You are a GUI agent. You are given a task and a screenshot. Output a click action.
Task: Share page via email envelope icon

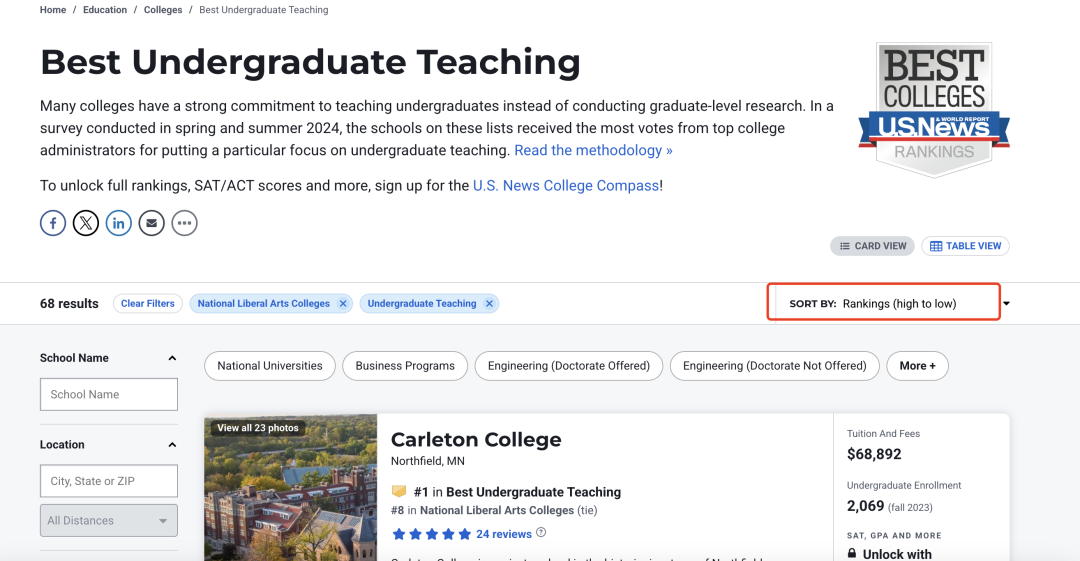152,223
